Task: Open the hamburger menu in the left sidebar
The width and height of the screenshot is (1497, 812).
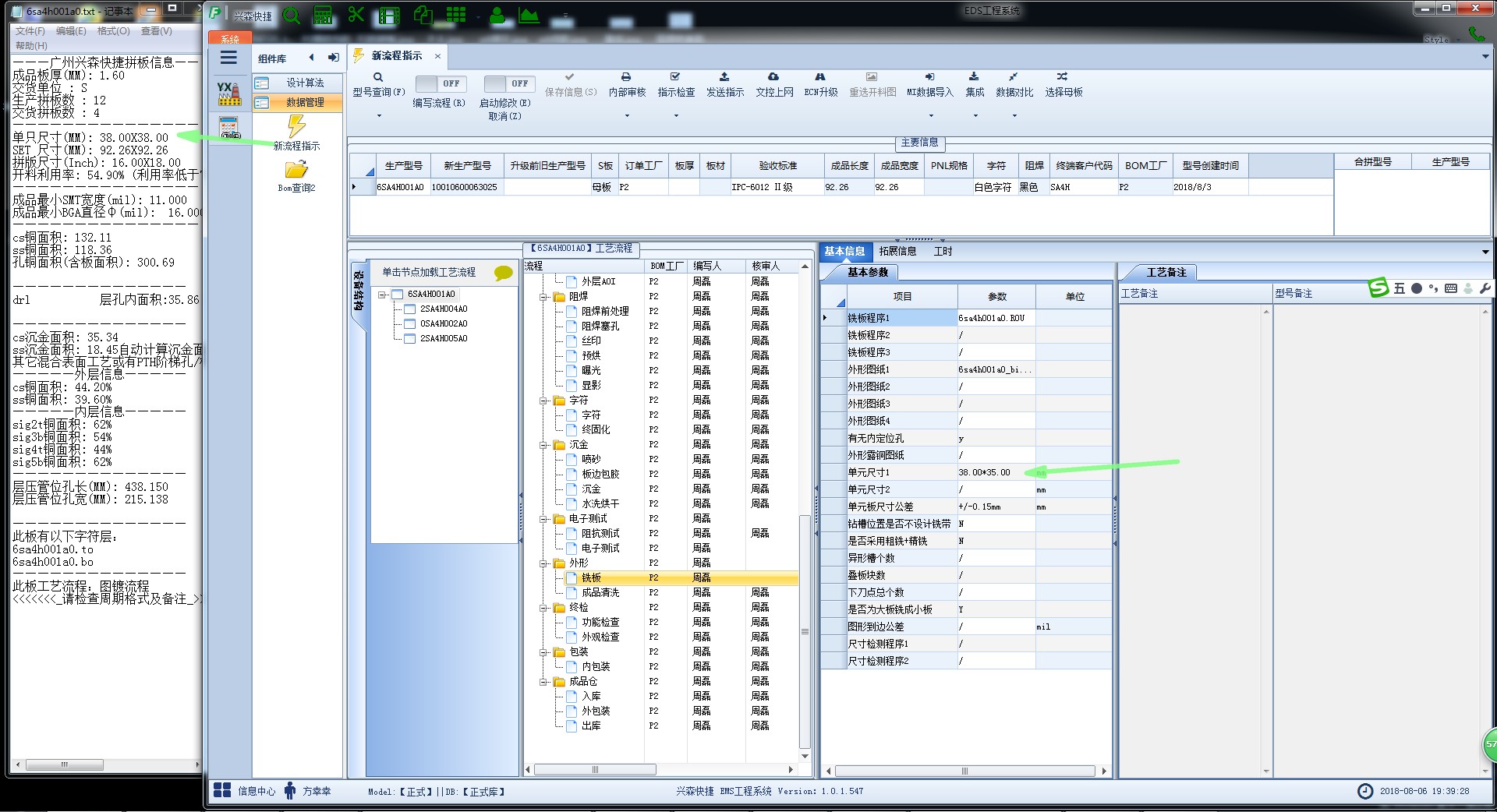Action: (228, 58)
